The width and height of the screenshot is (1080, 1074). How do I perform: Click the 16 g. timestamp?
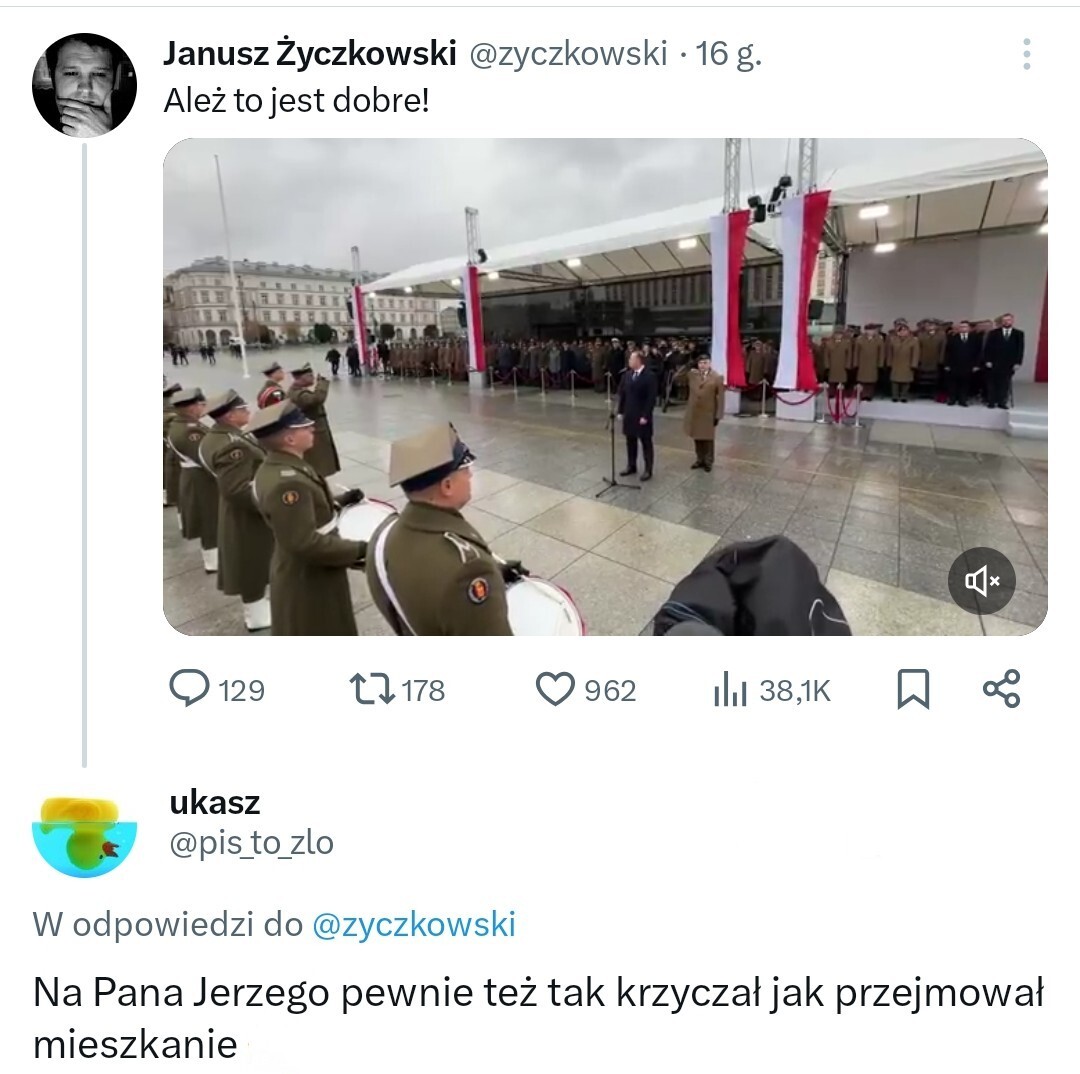coord(728,54)
